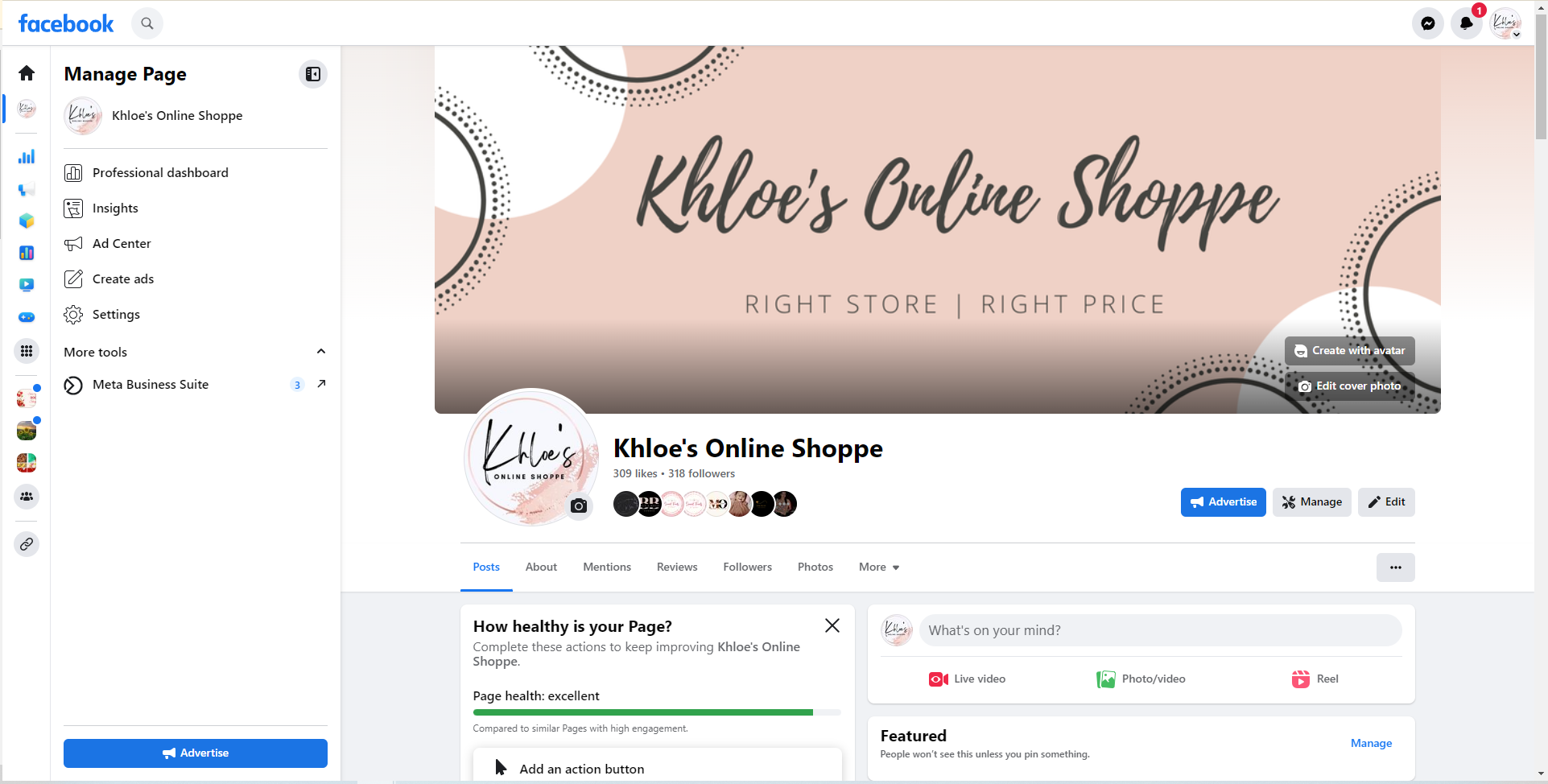
Task: Click the Facebook search magnifier icon
Action: 147,23
